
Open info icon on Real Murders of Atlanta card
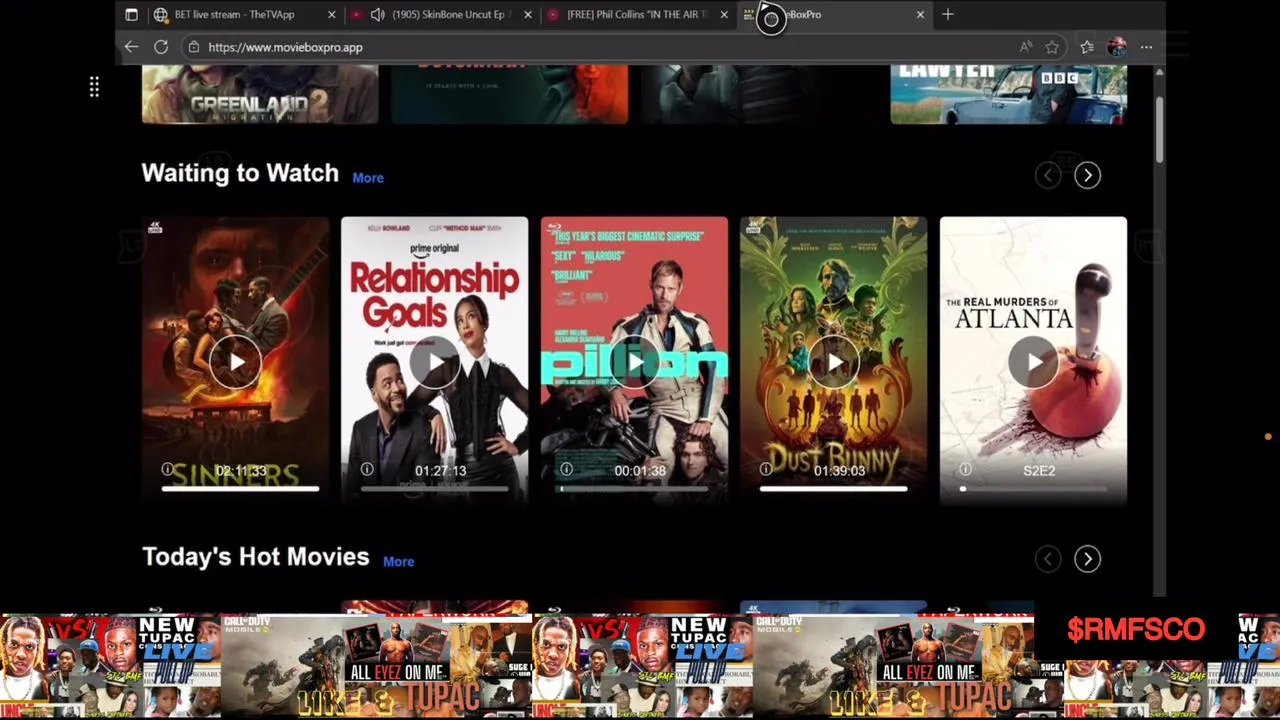(x=965, y=469)
